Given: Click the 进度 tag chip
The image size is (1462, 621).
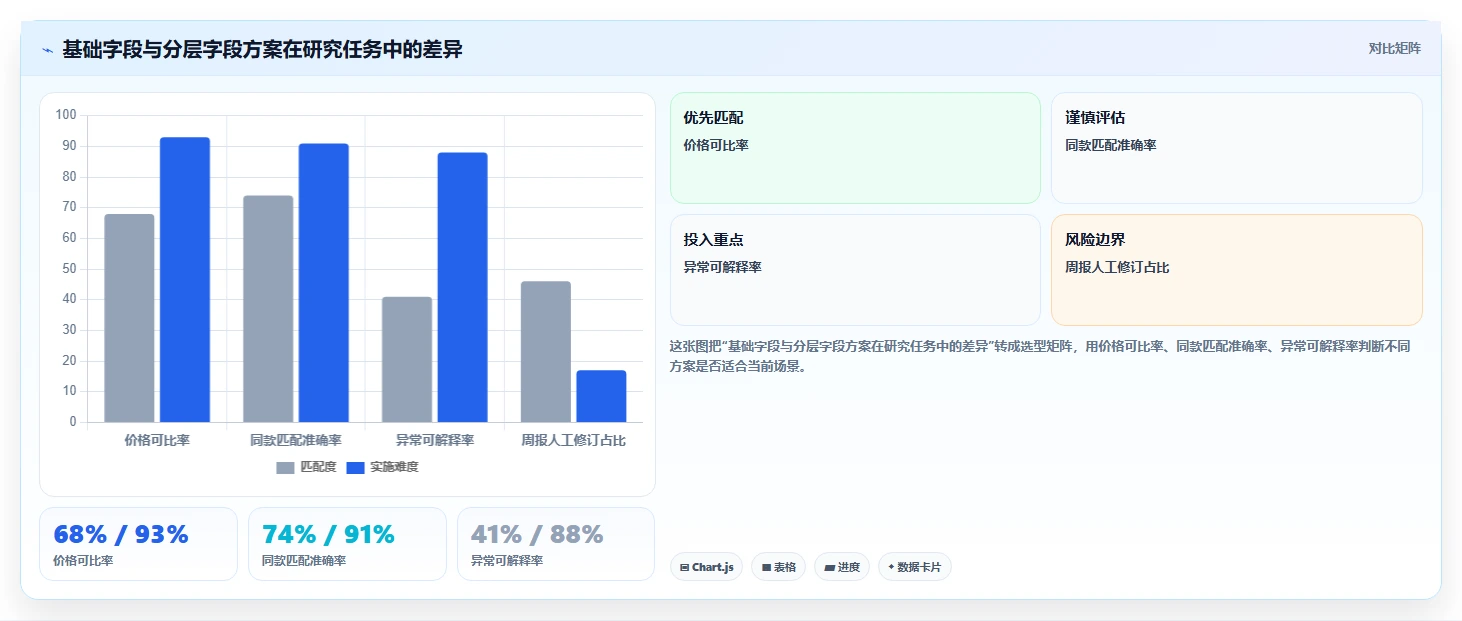Looking at the screenshot, I should (x=842, y=567).
